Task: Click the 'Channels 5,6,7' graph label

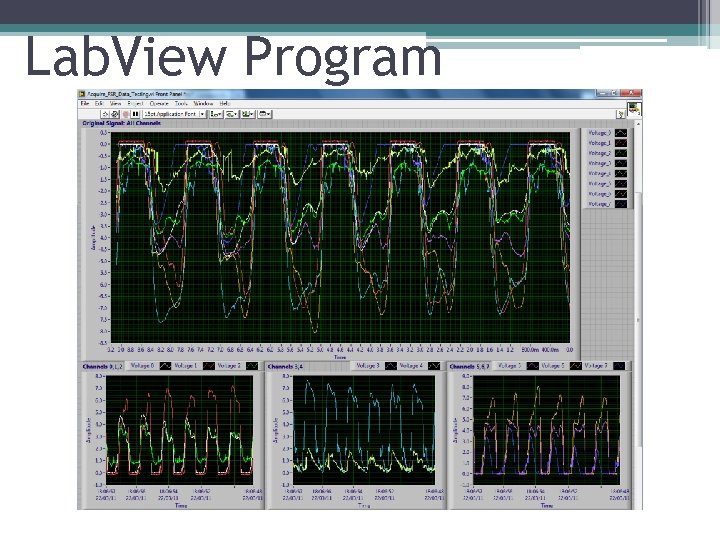Action: tap(469, 366)
